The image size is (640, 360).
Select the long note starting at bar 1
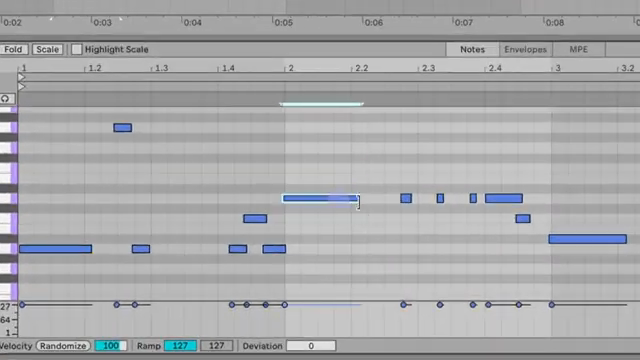pyautogui.click(x=56, y=249)
